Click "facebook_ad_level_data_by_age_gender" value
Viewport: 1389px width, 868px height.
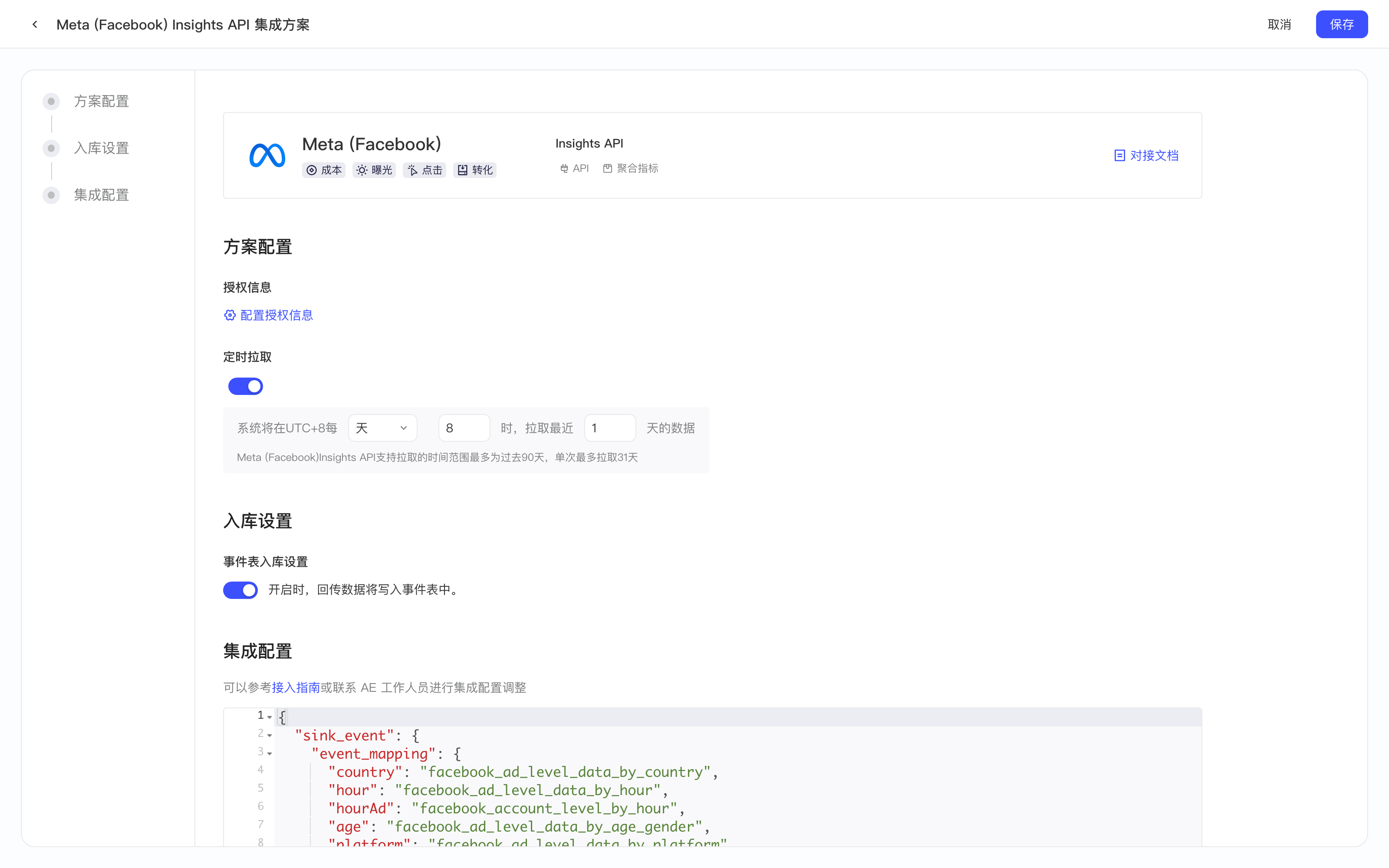[x=545, y=827]
